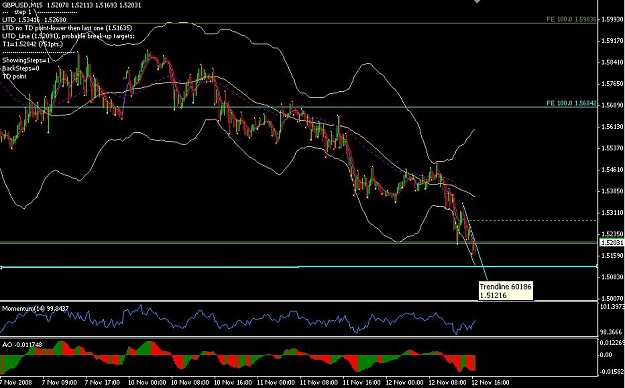Click price scale value 1.59170
The width and height of the screenshot is (625, 388).
pos(613,41)
